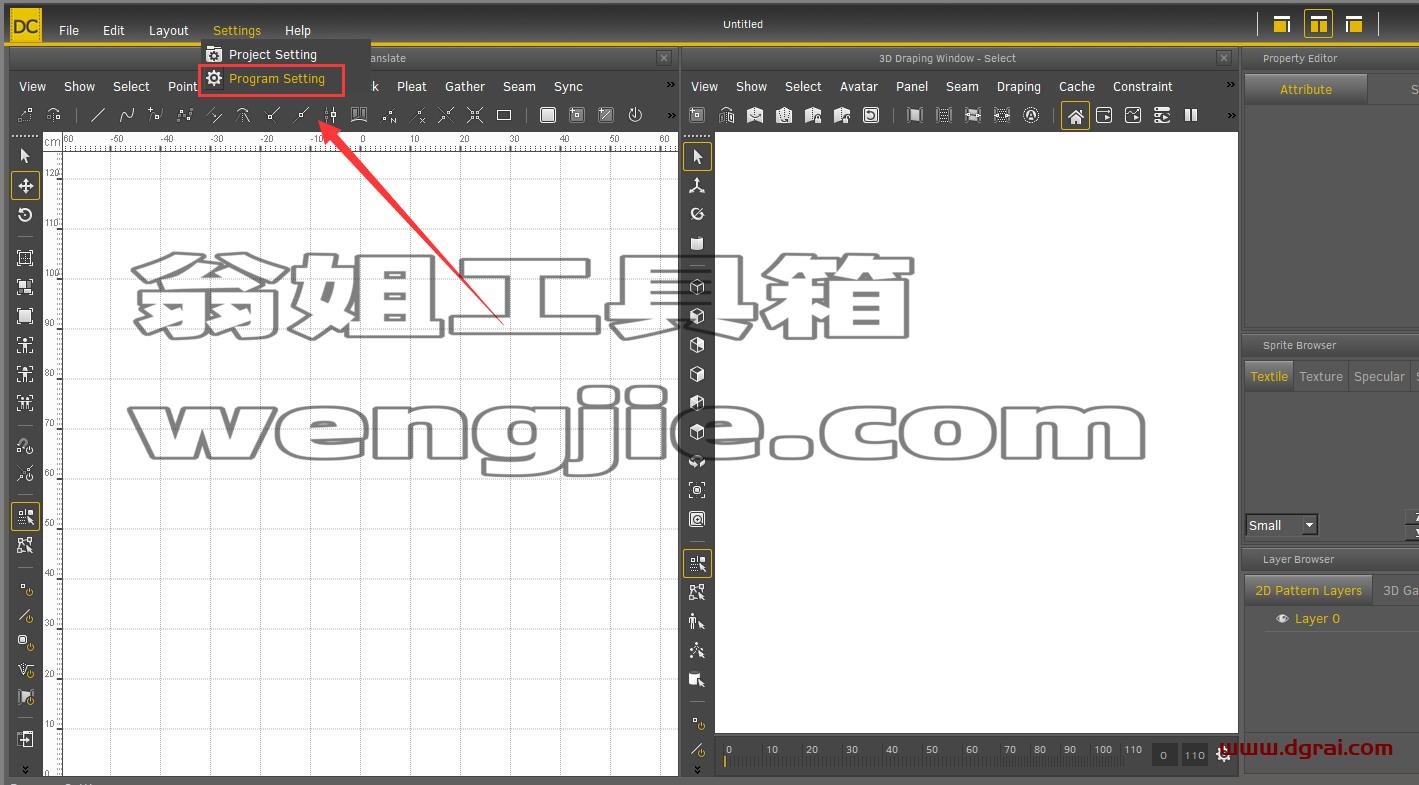Expand more tools at bottom of 2D sidebar
The width and height of the screenshot is (1419, 785).
click(25, 770)
